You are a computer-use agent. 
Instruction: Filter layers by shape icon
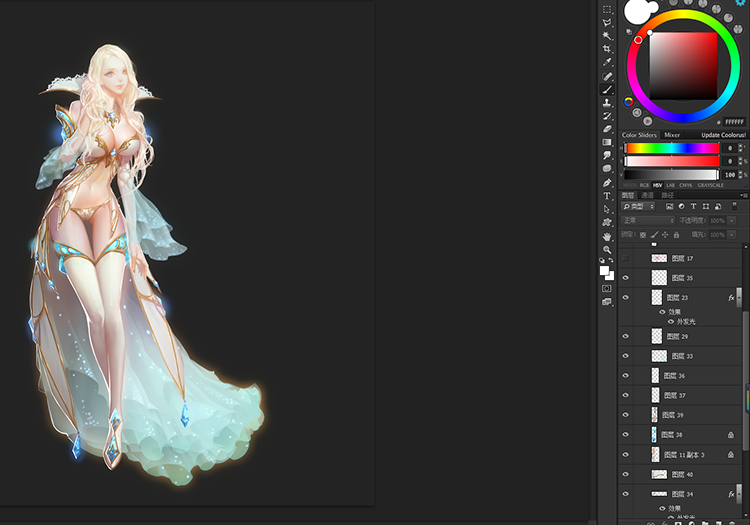pyautogui.click(x=706, y=207)
